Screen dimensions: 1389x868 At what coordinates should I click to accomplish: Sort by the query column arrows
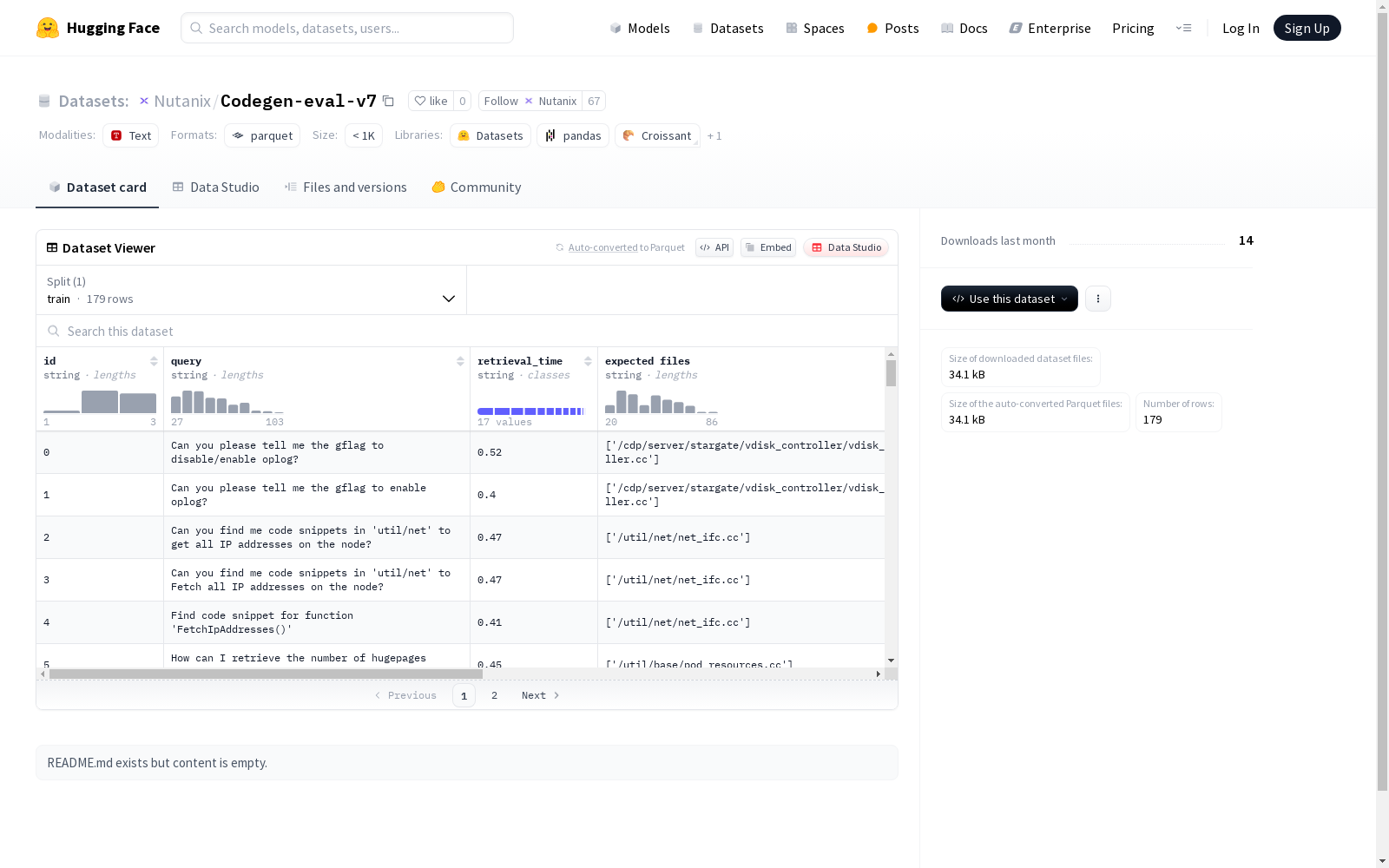(460, 361)
